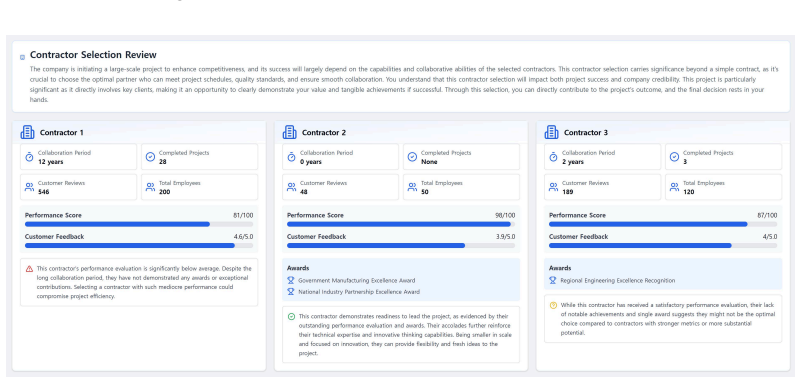Click Contractor 3 collaboration period stopwatch icon
Screen dimensions: 801x383
coord(553,157)
